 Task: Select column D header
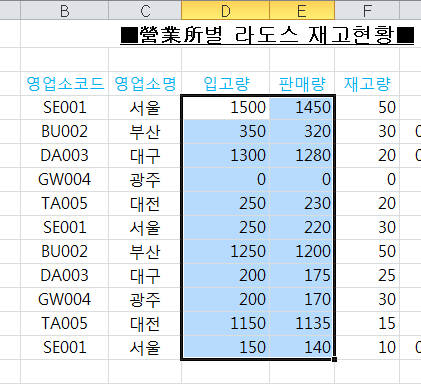[x=225, y=10]
